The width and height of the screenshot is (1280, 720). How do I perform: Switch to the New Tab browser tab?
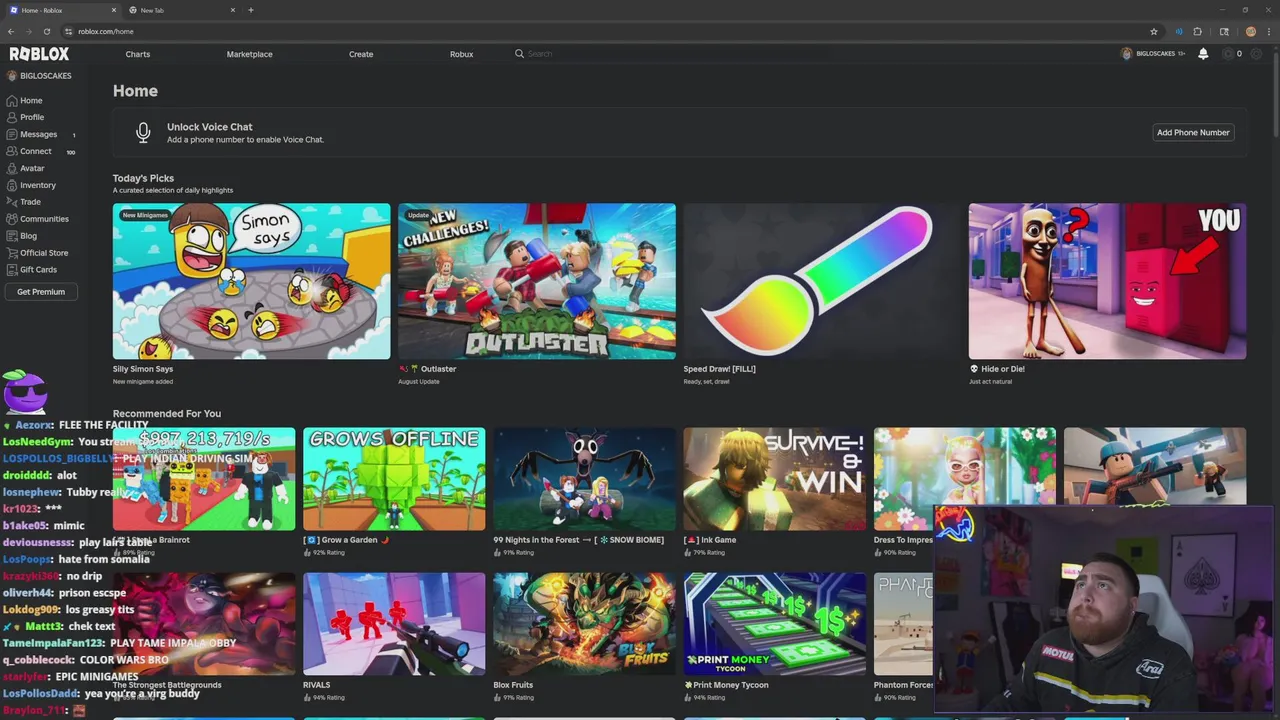183,10
